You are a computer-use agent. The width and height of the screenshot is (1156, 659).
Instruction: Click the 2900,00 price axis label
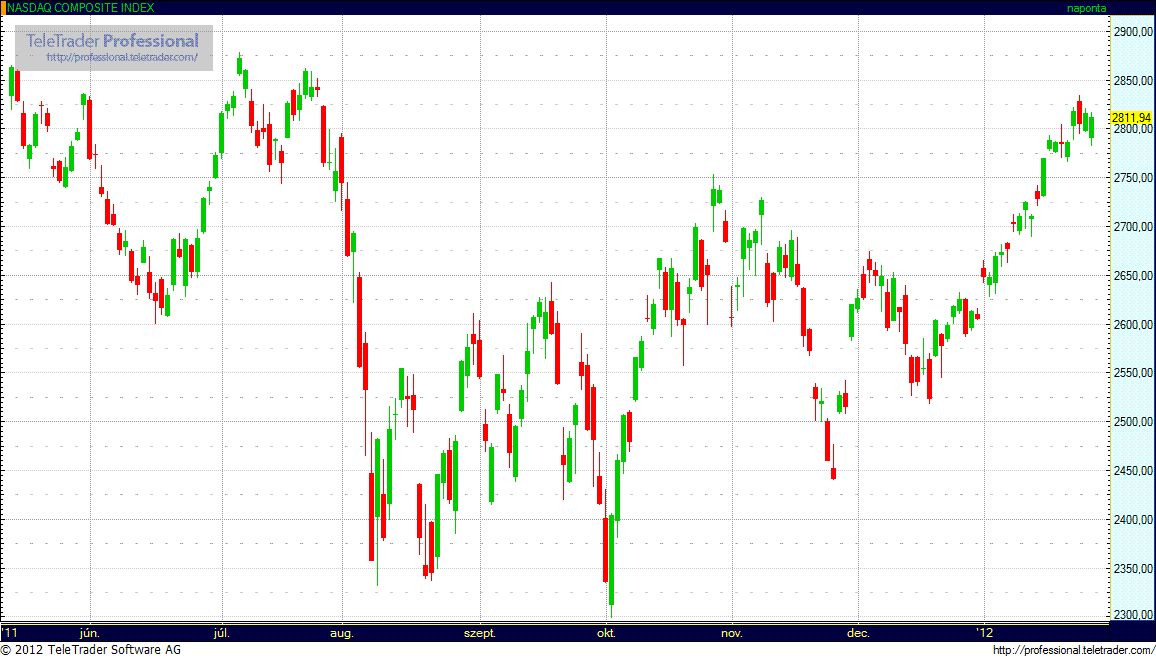[1133, 32]
